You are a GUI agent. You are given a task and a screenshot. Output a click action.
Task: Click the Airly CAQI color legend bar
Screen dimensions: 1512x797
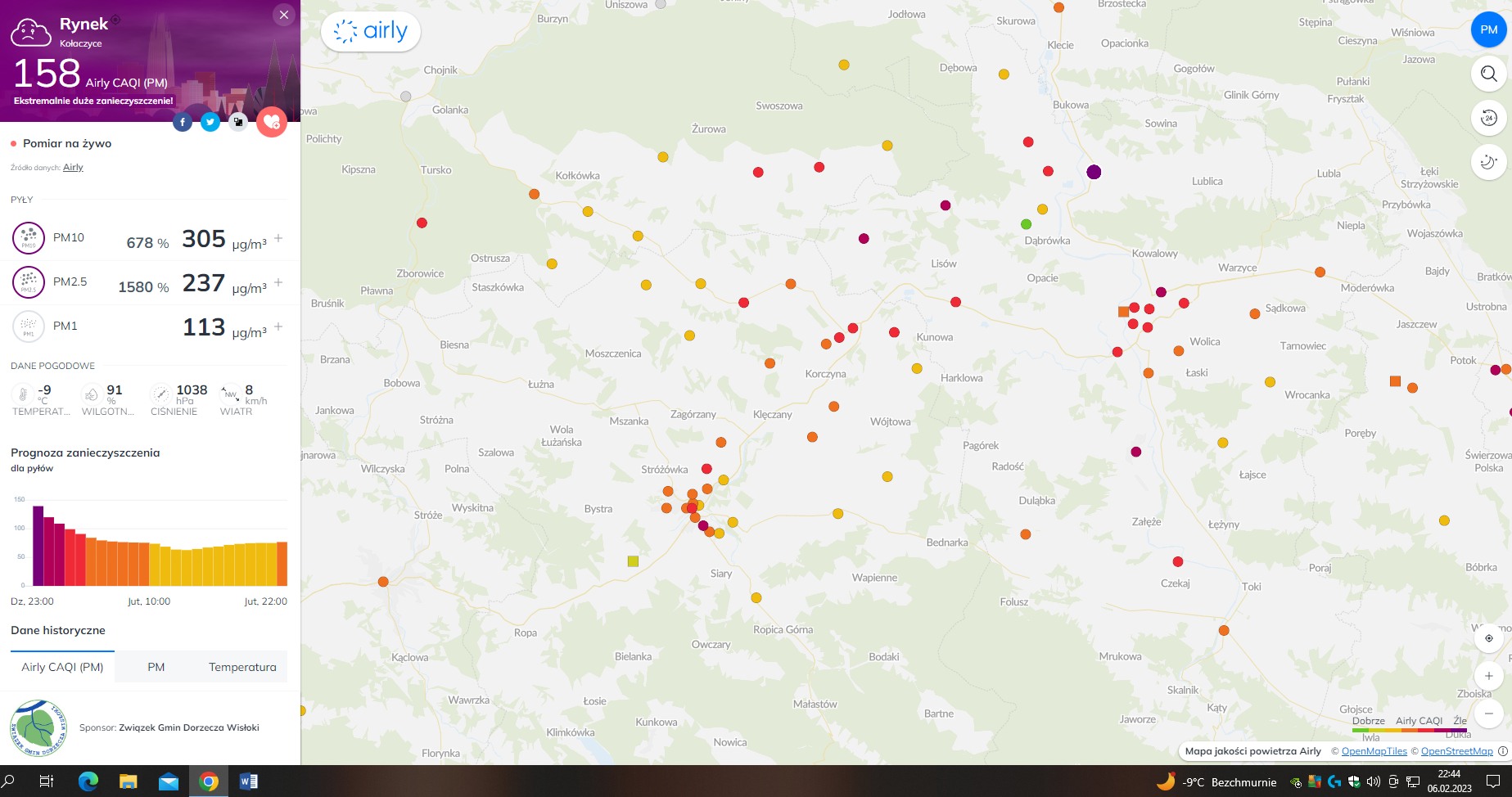click(x=1409, y=730)
